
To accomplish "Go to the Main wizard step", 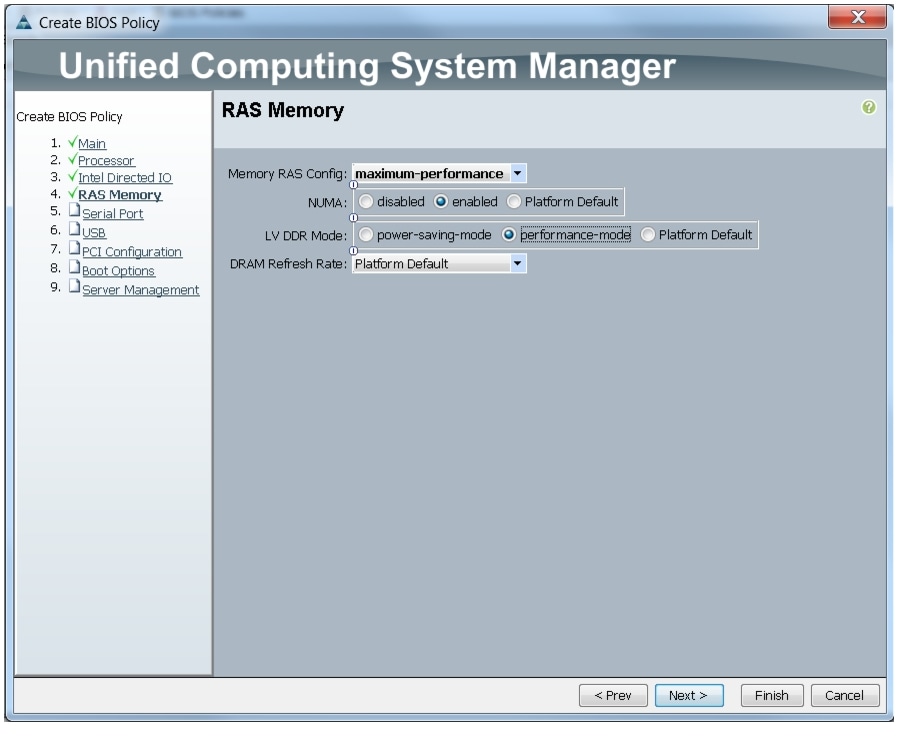I will coord(92,143).
